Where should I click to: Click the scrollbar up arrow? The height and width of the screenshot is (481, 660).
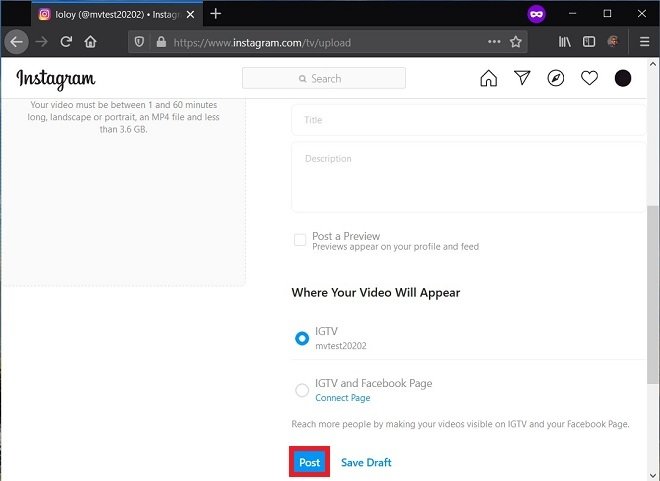coord(653,64)
